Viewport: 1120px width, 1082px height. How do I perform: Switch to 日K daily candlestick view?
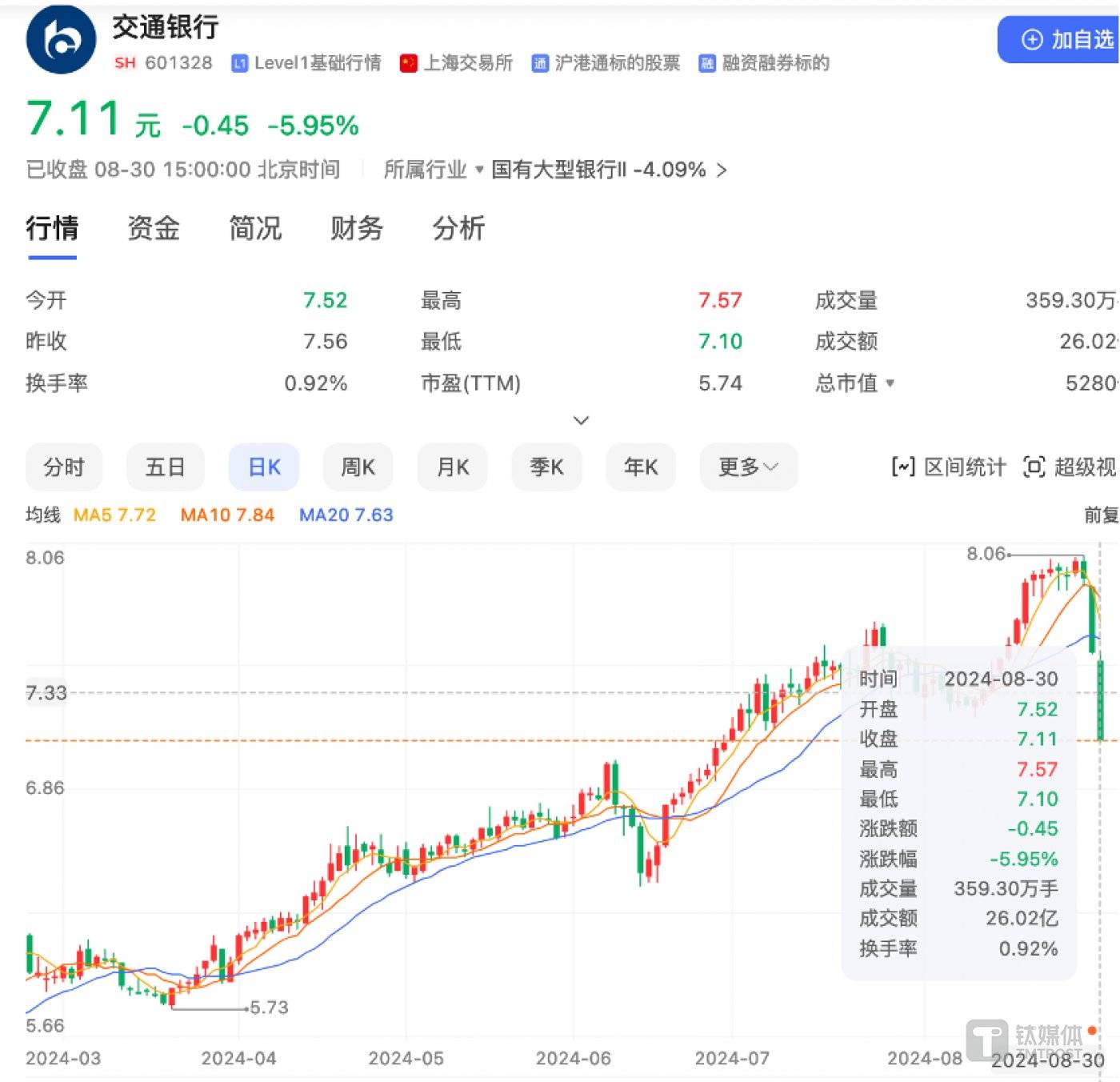pyautogui.click(x=263, y=467)
